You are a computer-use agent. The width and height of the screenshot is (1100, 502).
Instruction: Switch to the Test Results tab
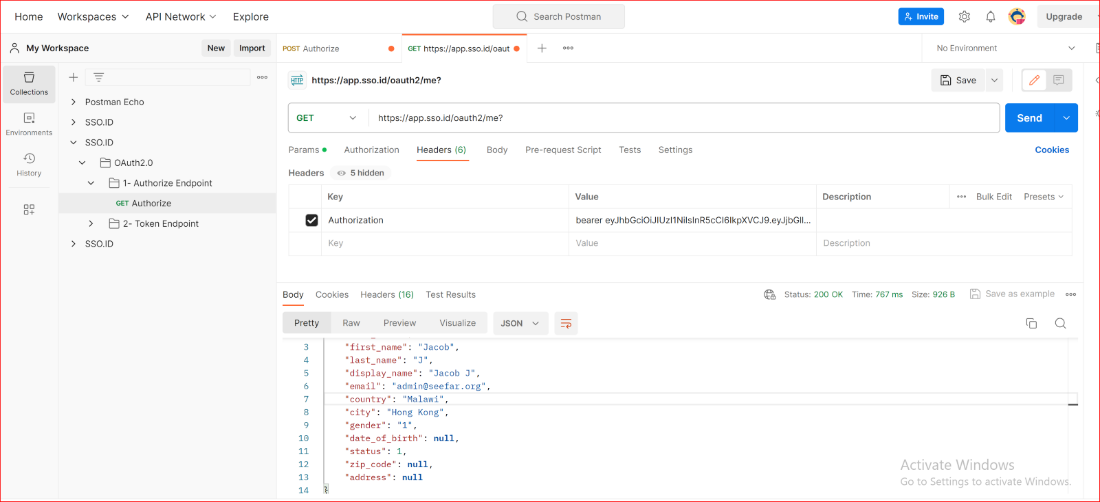click(450, 295)
